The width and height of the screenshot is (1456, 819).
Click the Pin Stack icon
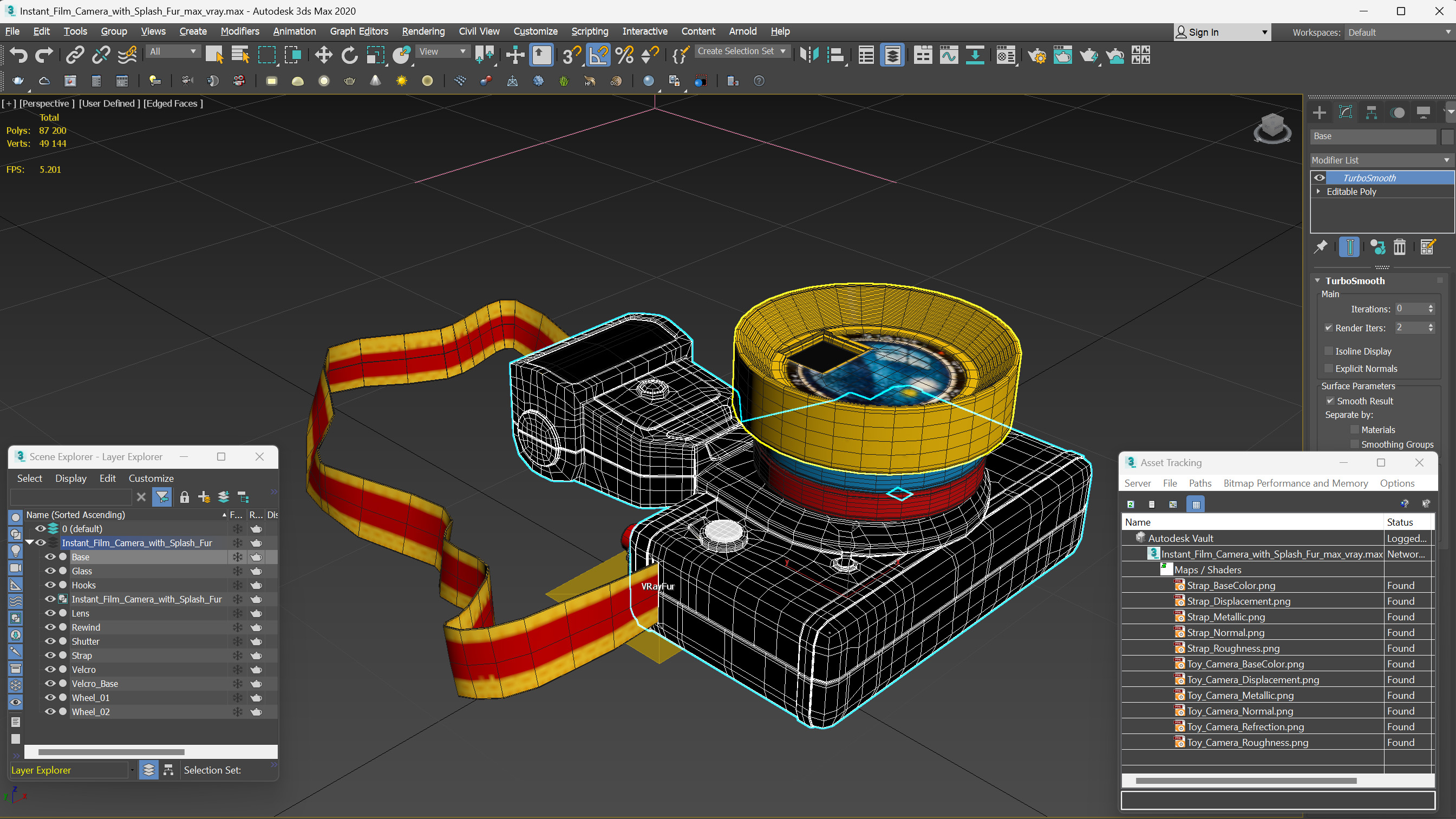coord(1321,247)
